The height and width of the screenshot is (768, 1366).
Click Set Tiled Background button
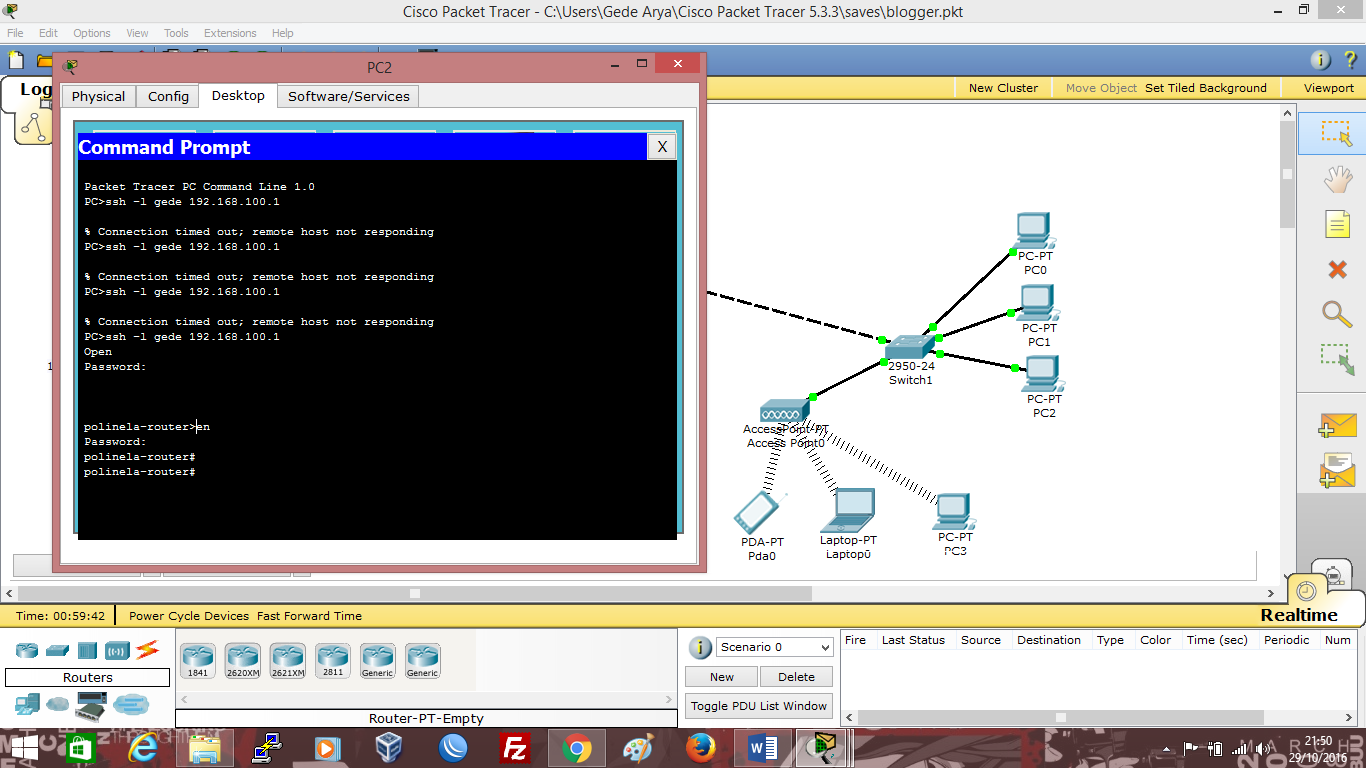pyautogui.click(x=1206, y=88)
